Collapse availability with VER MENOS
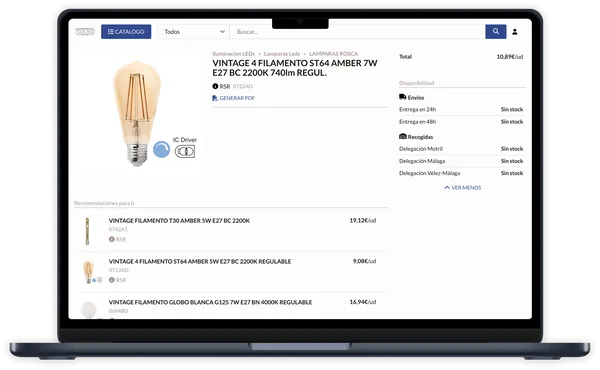 463,188
